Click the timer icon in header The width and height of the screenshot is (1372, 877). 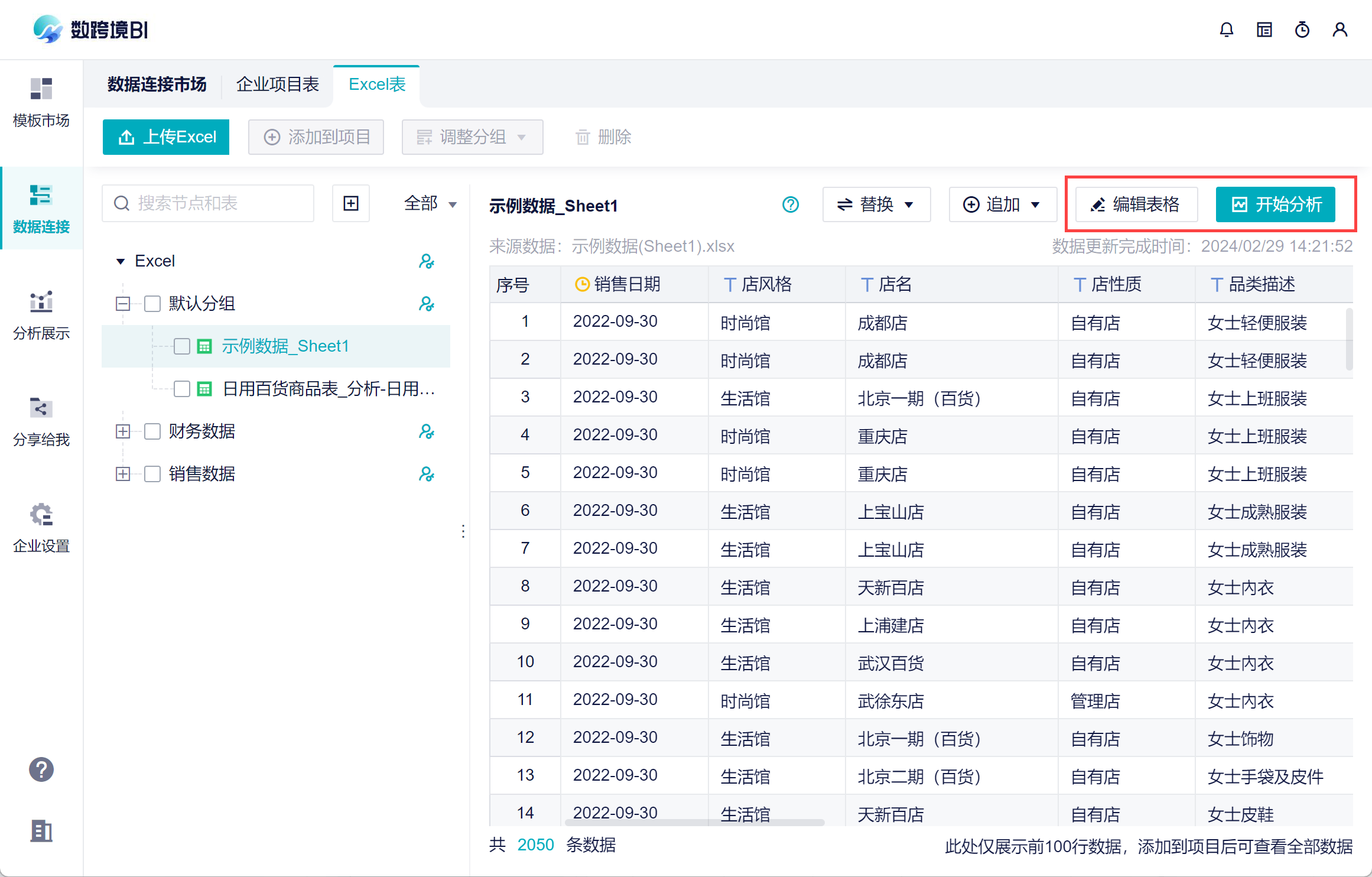pyautogui.click(x=1302, y=30)
